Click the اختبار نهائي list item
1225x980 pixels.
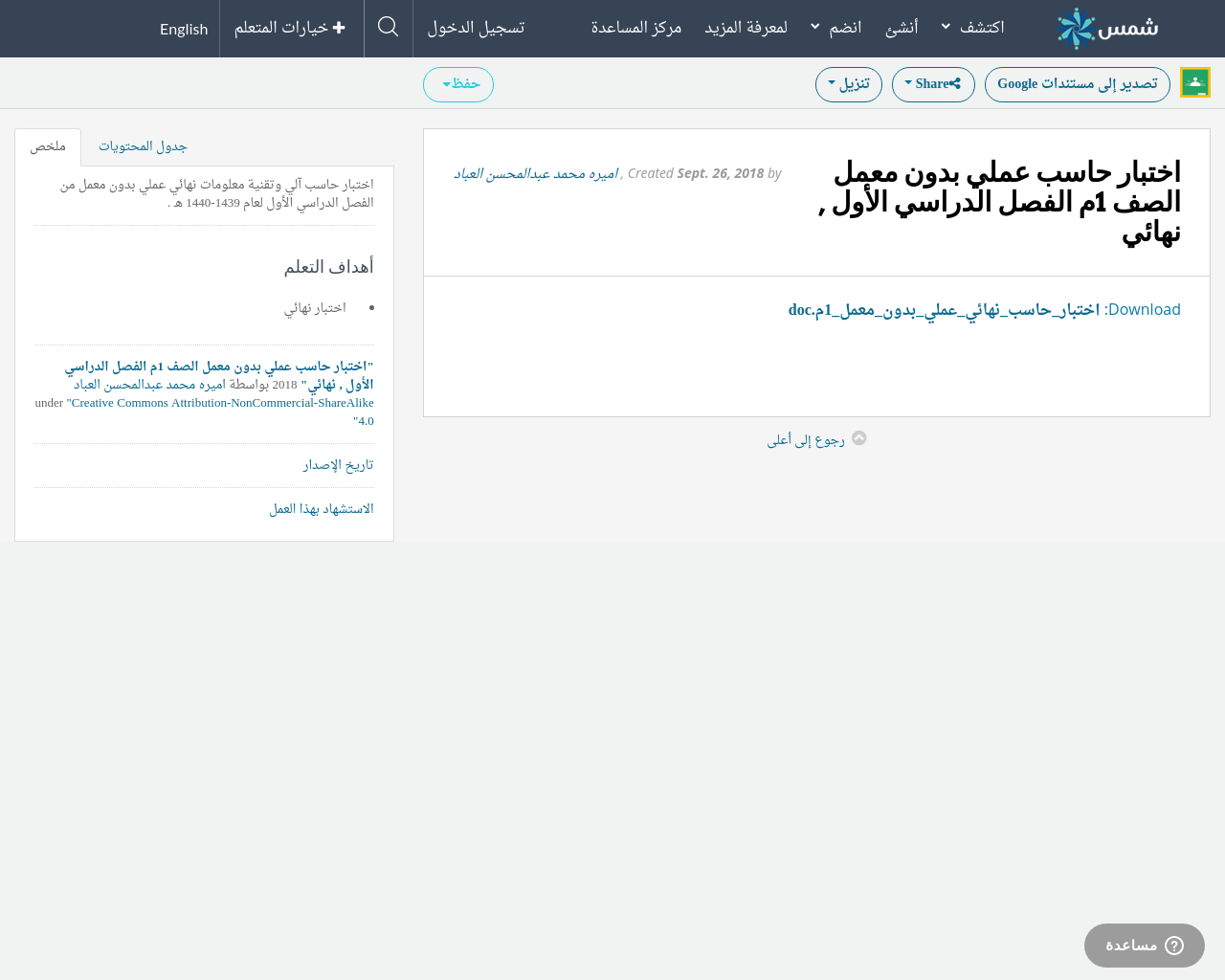tap(315, 307)
